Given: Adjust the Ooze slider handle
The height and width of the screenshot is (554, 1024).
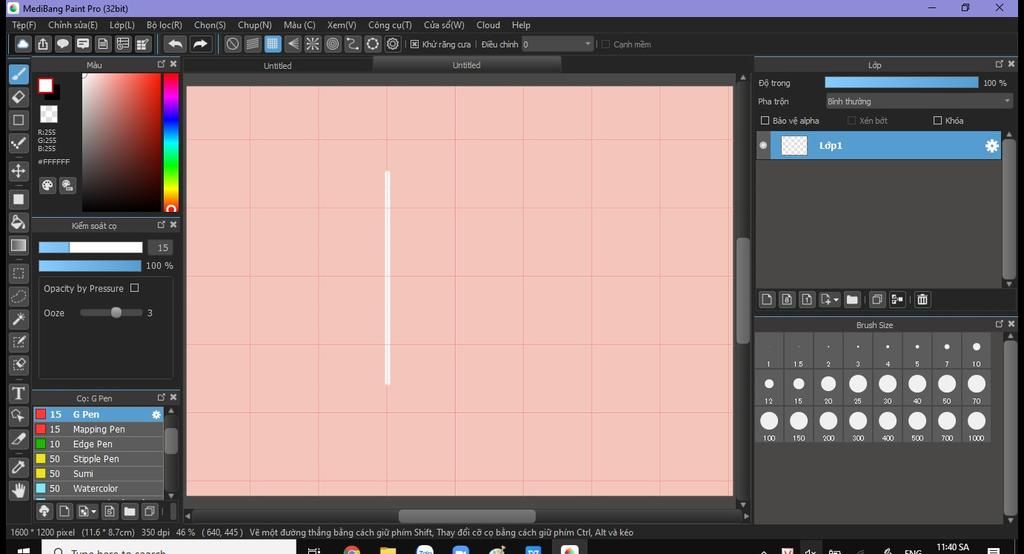Looking at the screenshot, I should pyautogui.click(x=116, y=313).
